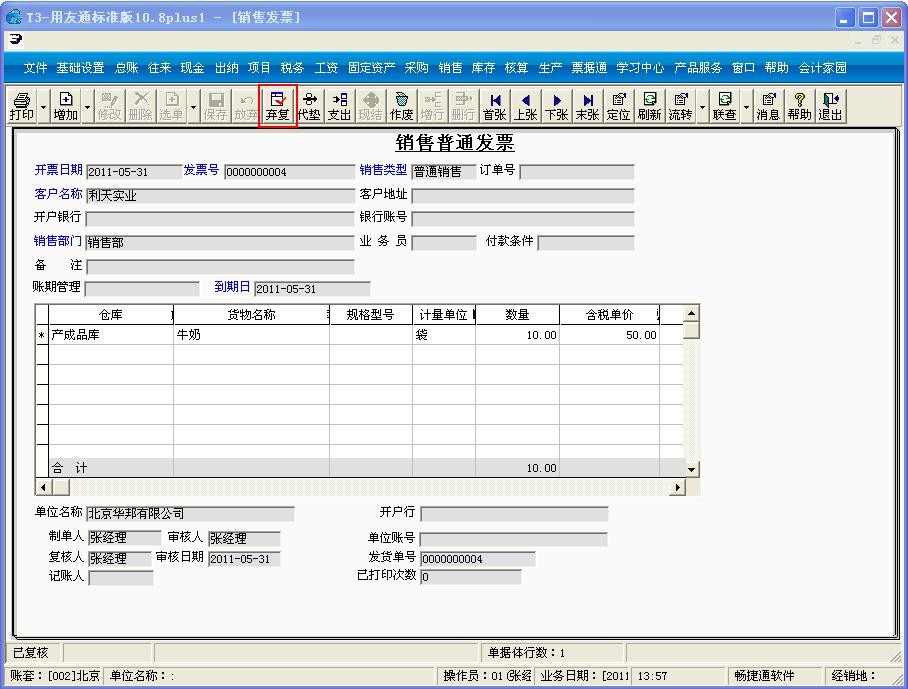Click the 删行 delete-row toolbar icon

[463, 106]
